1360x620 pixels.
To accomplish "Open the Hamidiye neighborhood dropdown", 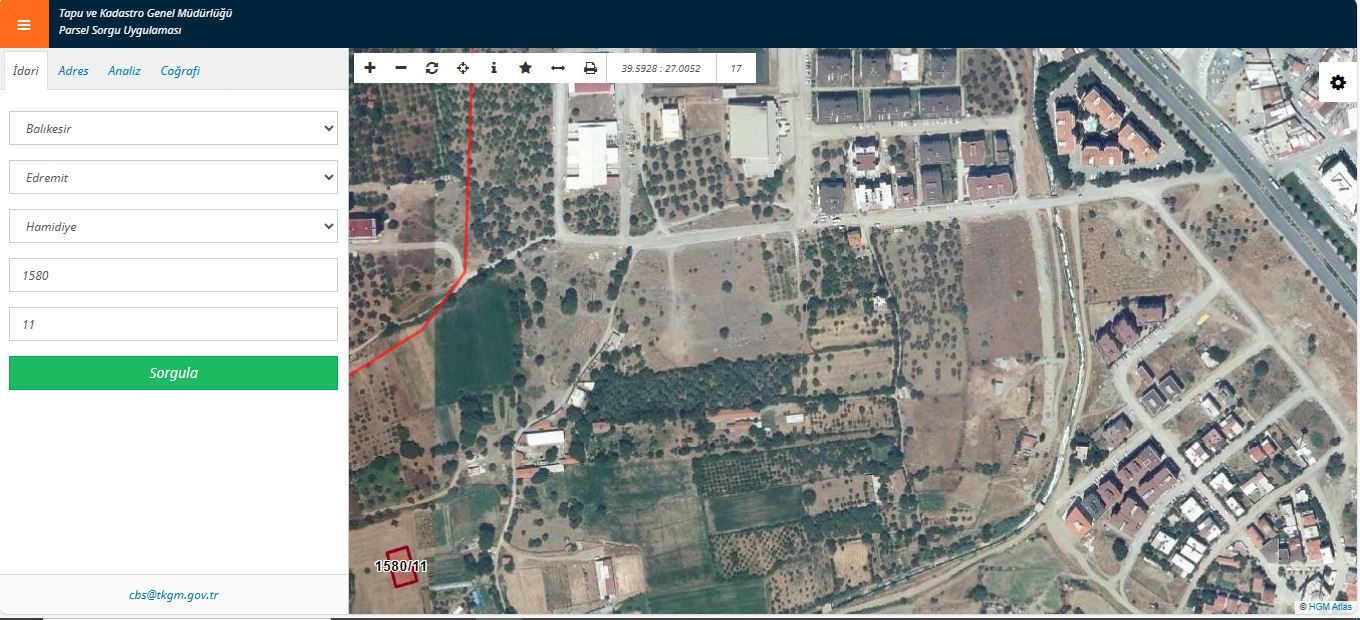I will [x=173, y=226].
